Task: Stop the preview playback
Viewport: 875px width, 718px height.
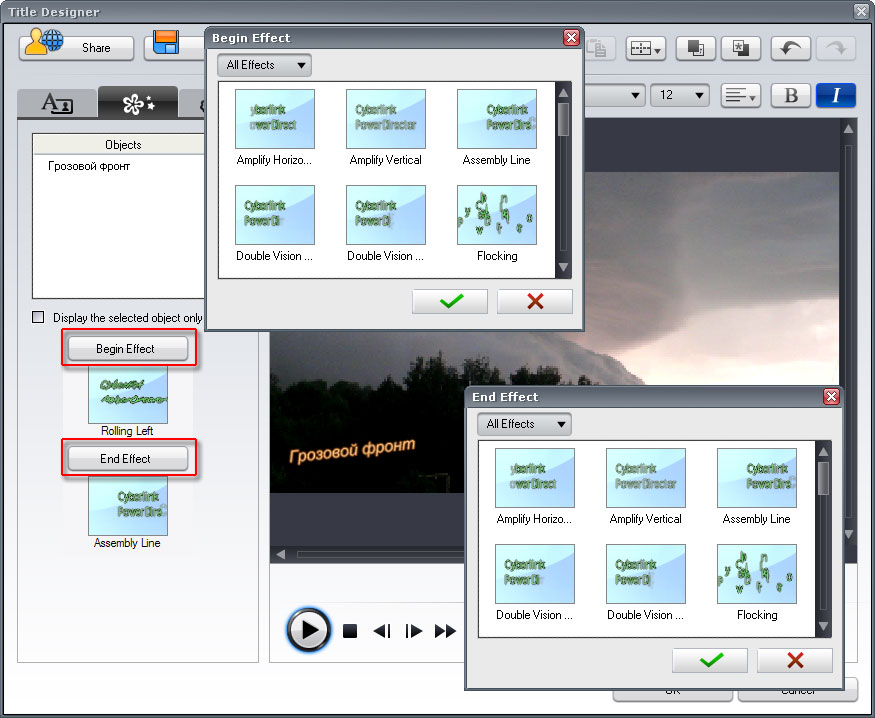Action: click(350, 631)
